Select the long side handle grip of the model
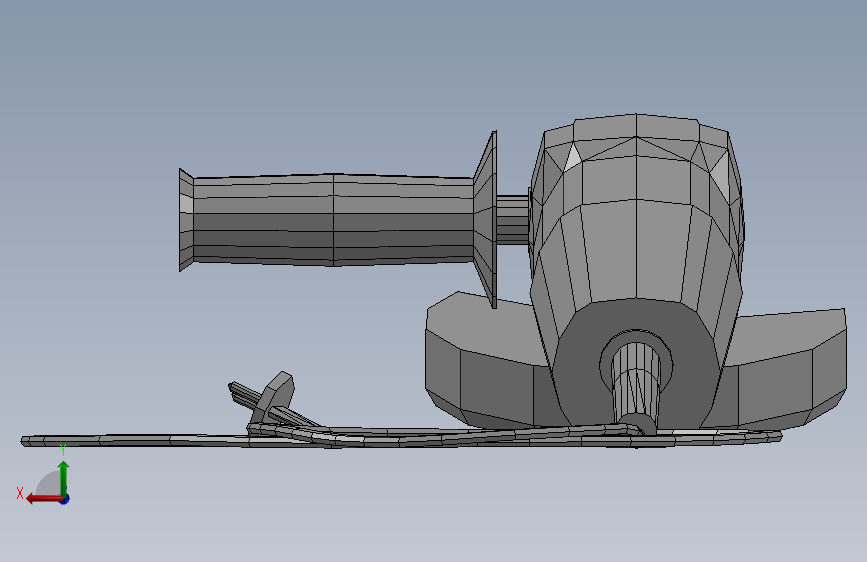Screen dimensions: 867x562 332,220
